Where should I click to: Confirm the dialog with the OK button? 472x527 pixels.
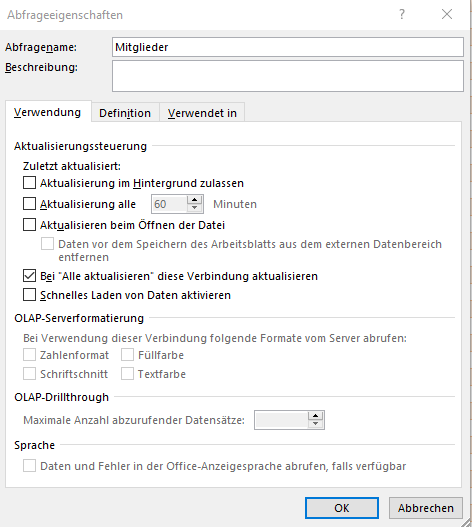342,508
